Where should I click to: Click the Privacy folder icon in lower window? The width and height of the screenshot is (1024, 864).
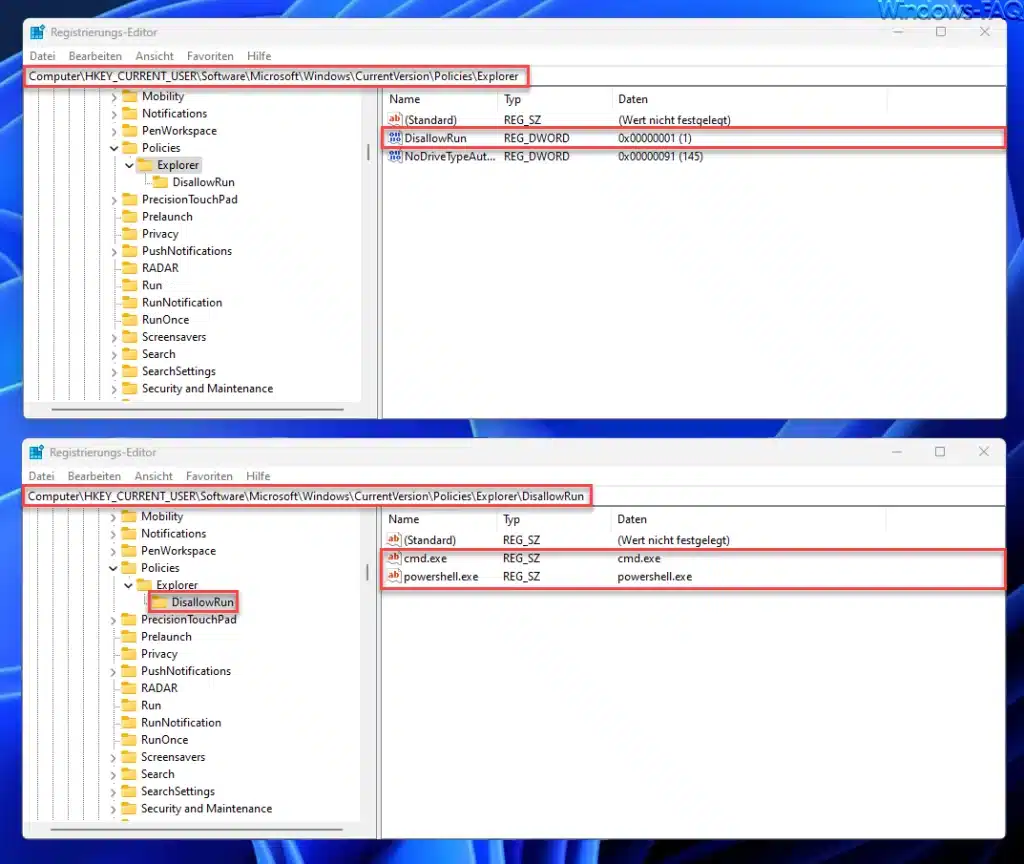129,654
